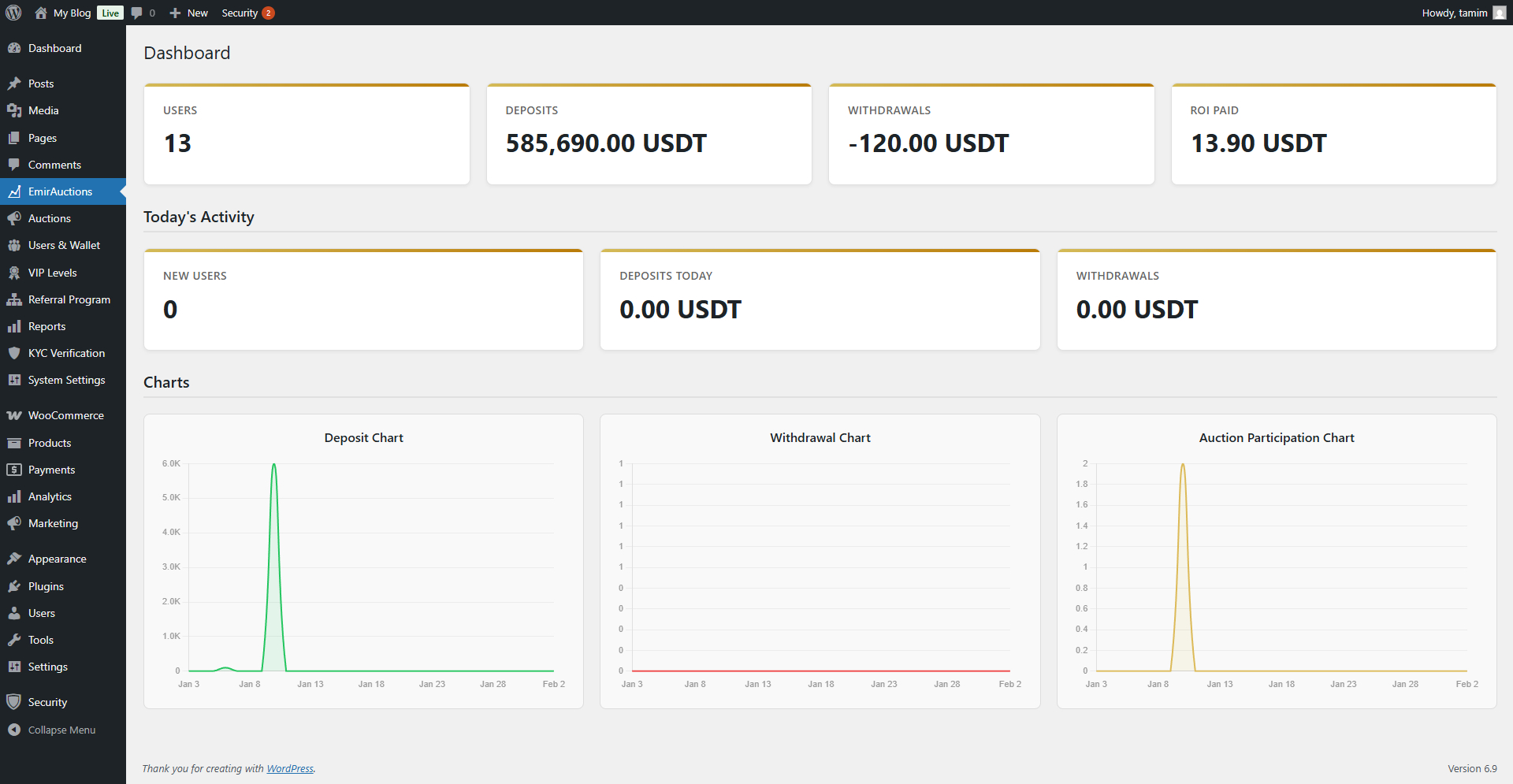This screenshot has width=1513, height=784.
Task: Click the Referral Program network icon
Action: coord(14,299)
